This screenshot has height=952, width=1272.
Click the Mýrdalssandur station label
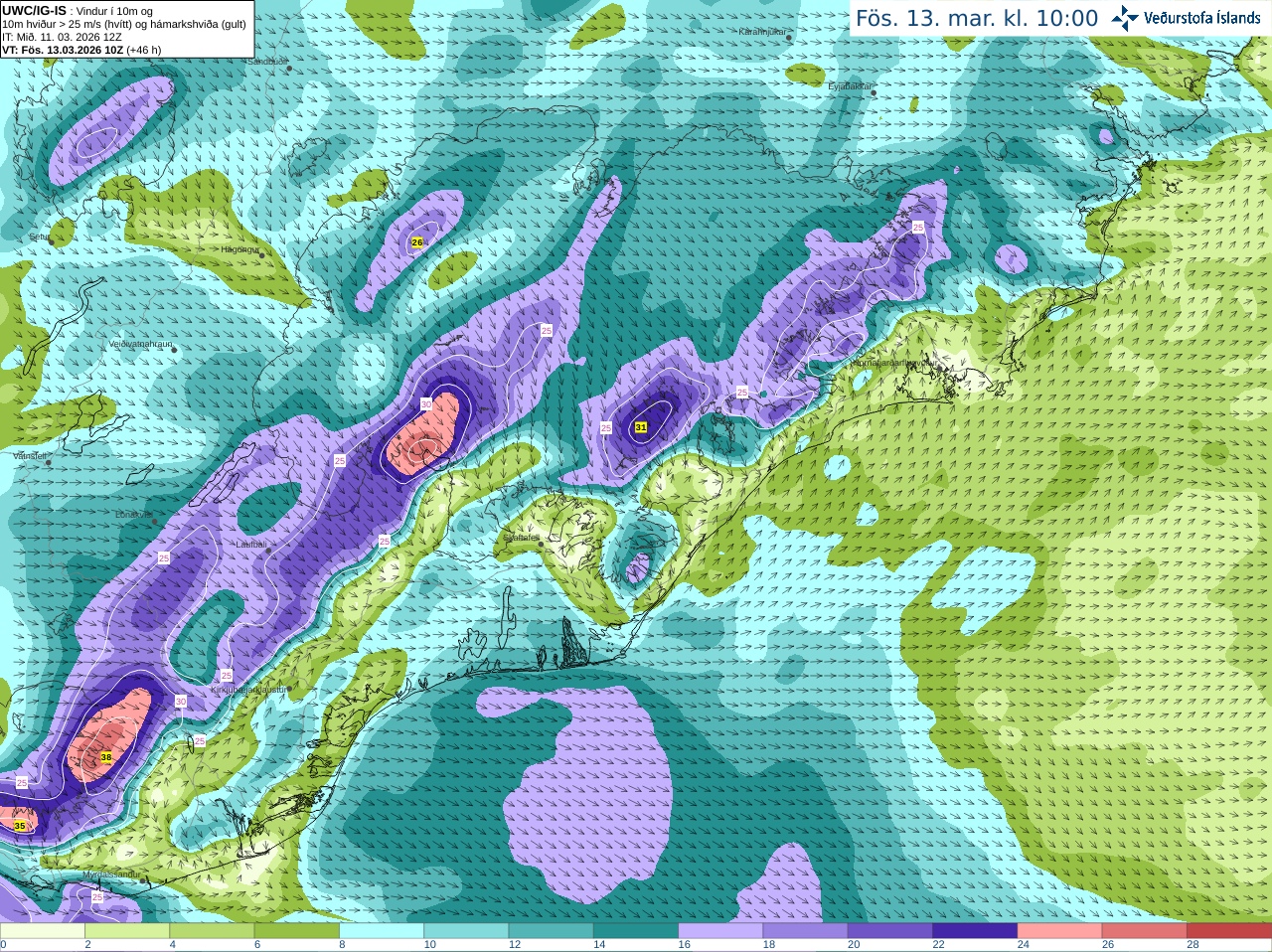[110, 874]
